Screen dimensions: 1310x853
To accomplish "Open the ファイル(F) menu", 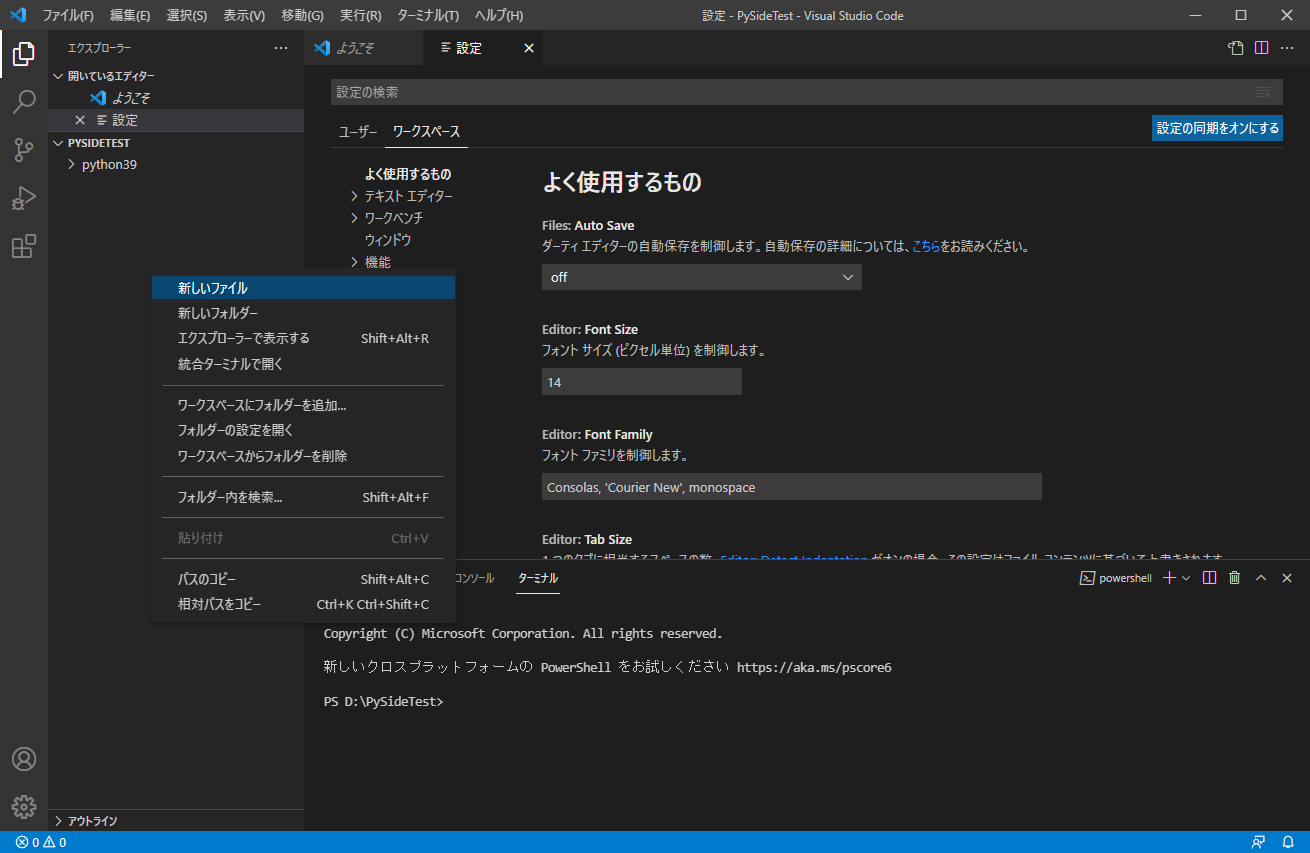I will (x=68, y=15).
